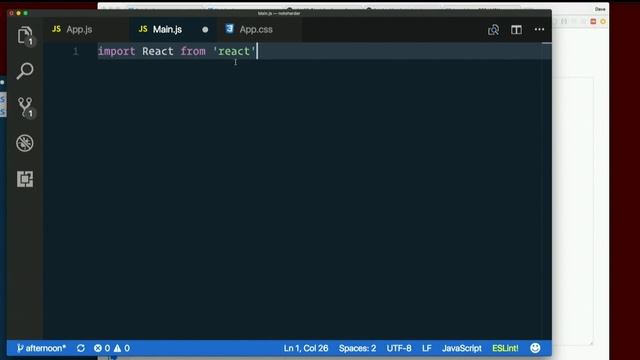Click the green maximize window button
Screen dimensions: 640x360
[x=26, y=13]
